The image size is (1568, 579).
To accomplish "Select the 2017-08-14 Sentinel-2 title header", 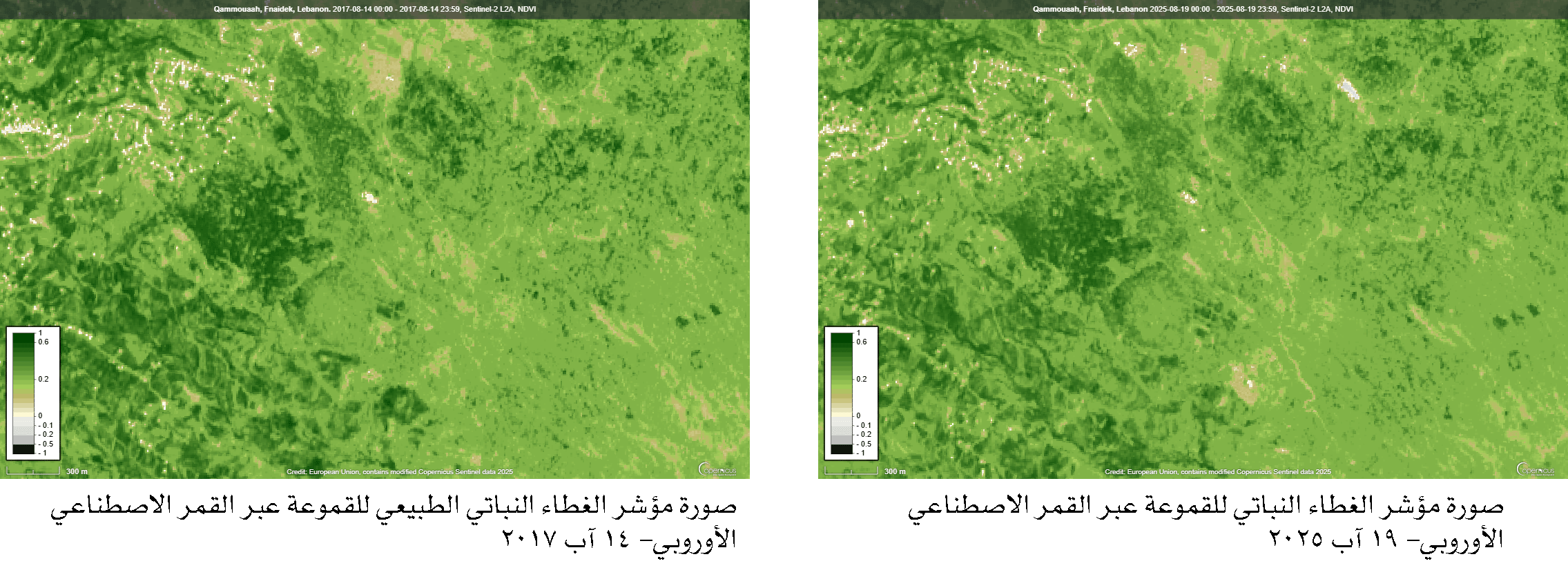I will pos(374,9).
